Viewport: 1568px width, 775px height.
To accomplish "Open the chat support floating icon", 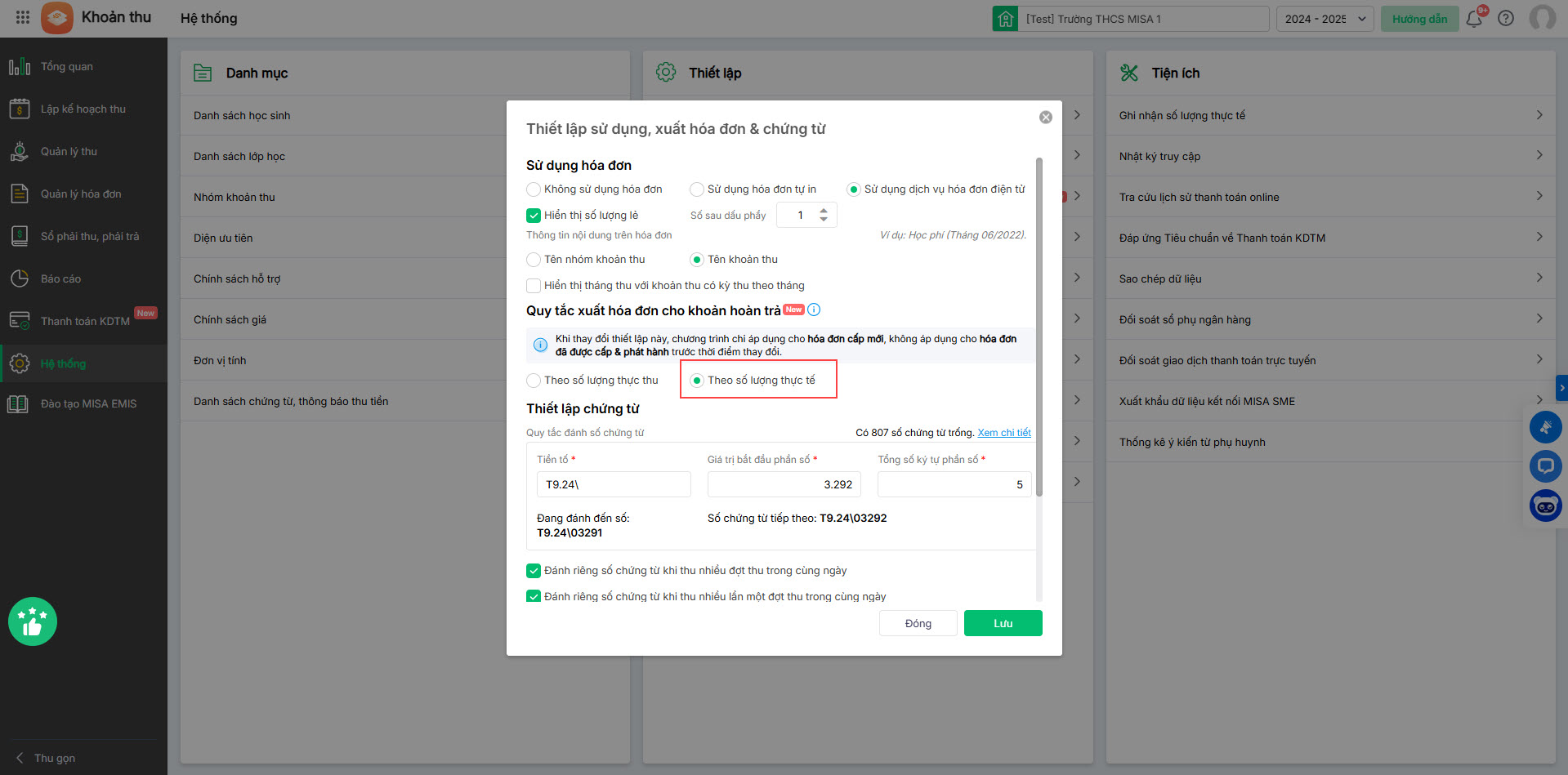I will 1545,466.
